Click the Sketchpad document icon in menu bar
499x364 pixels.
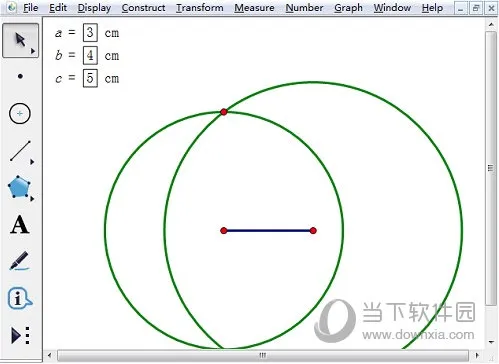click(11, 7)
